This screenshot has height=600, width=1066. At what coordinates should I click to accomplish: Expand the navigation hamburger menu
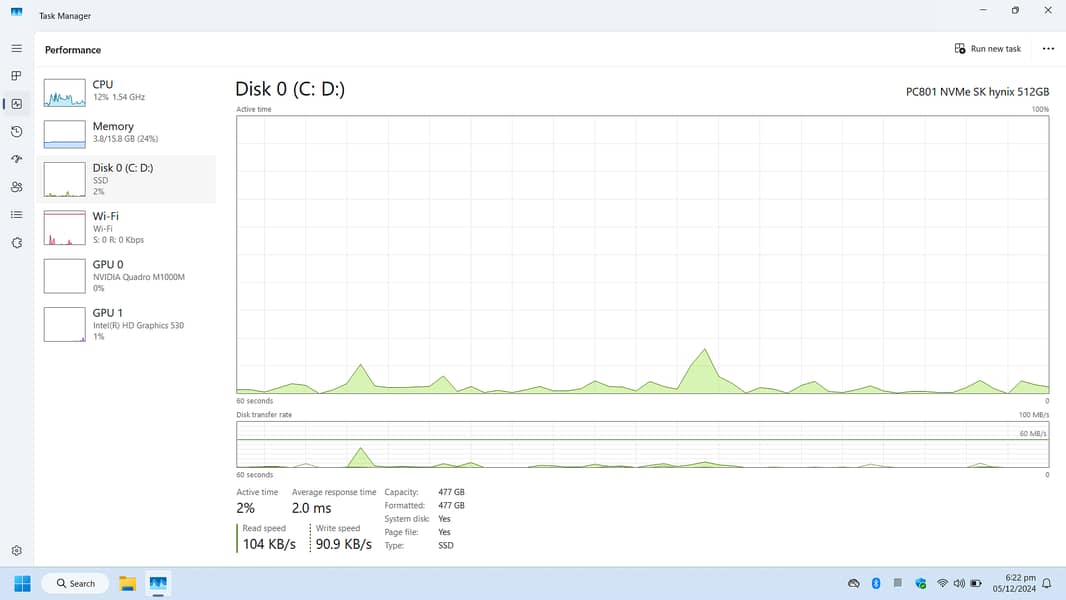pos(16,48)
